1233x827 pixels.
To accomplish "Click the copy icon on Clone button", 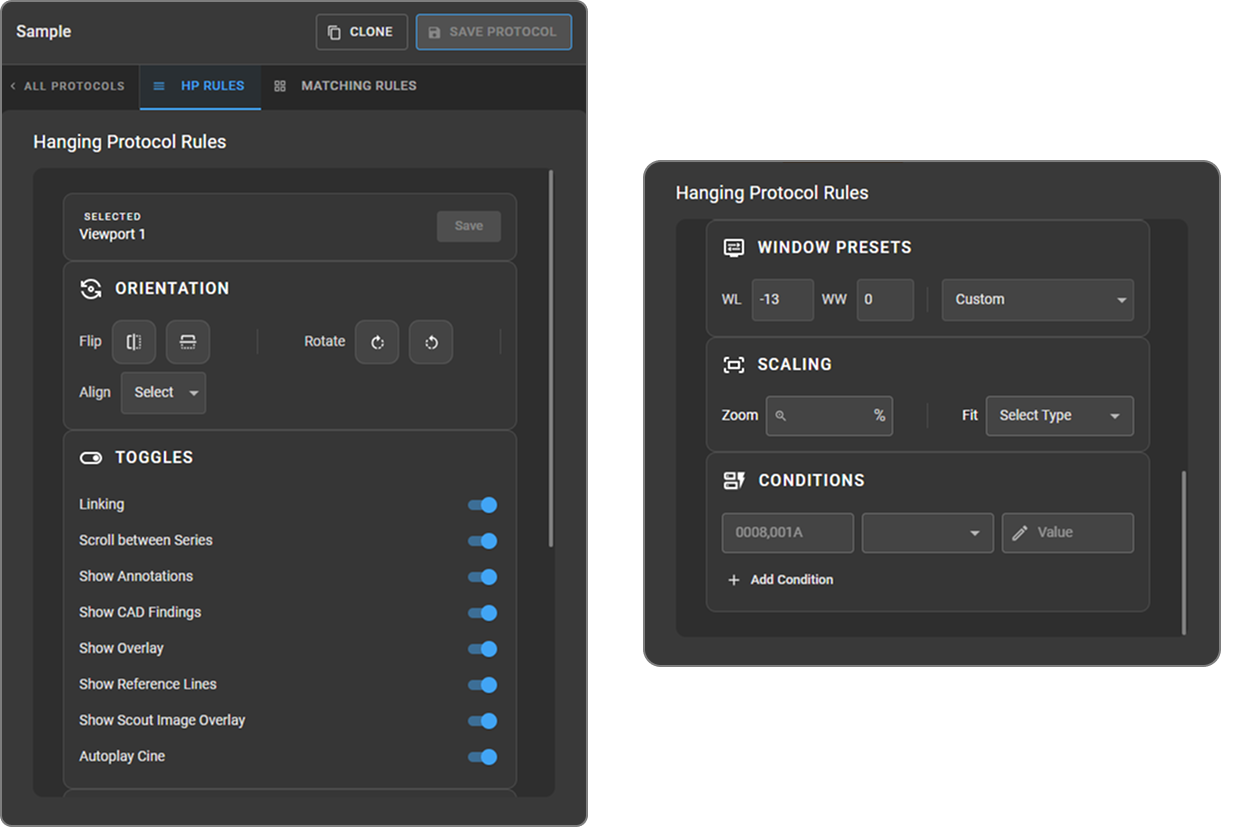I will (334, 32).
